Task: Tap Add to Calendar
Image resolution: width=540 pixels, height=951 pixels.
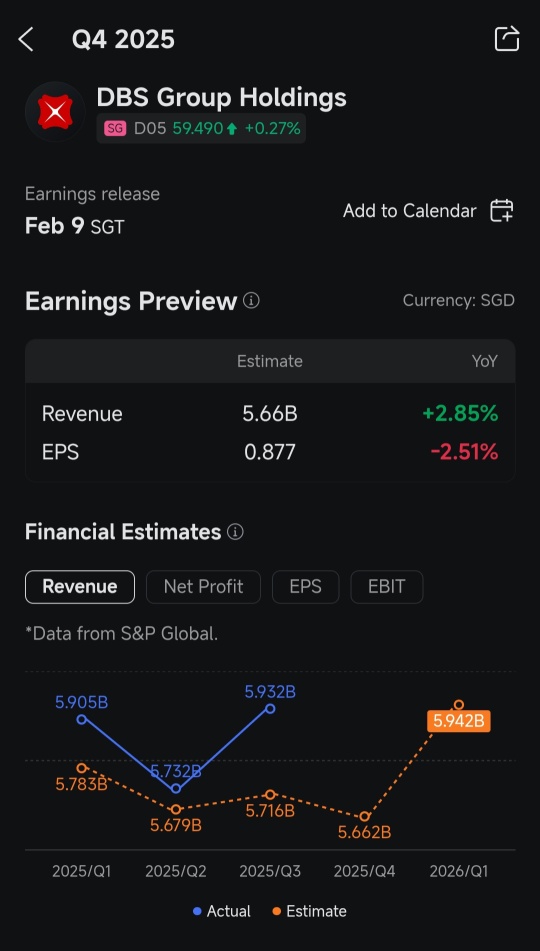Action: tap(410, 211)
